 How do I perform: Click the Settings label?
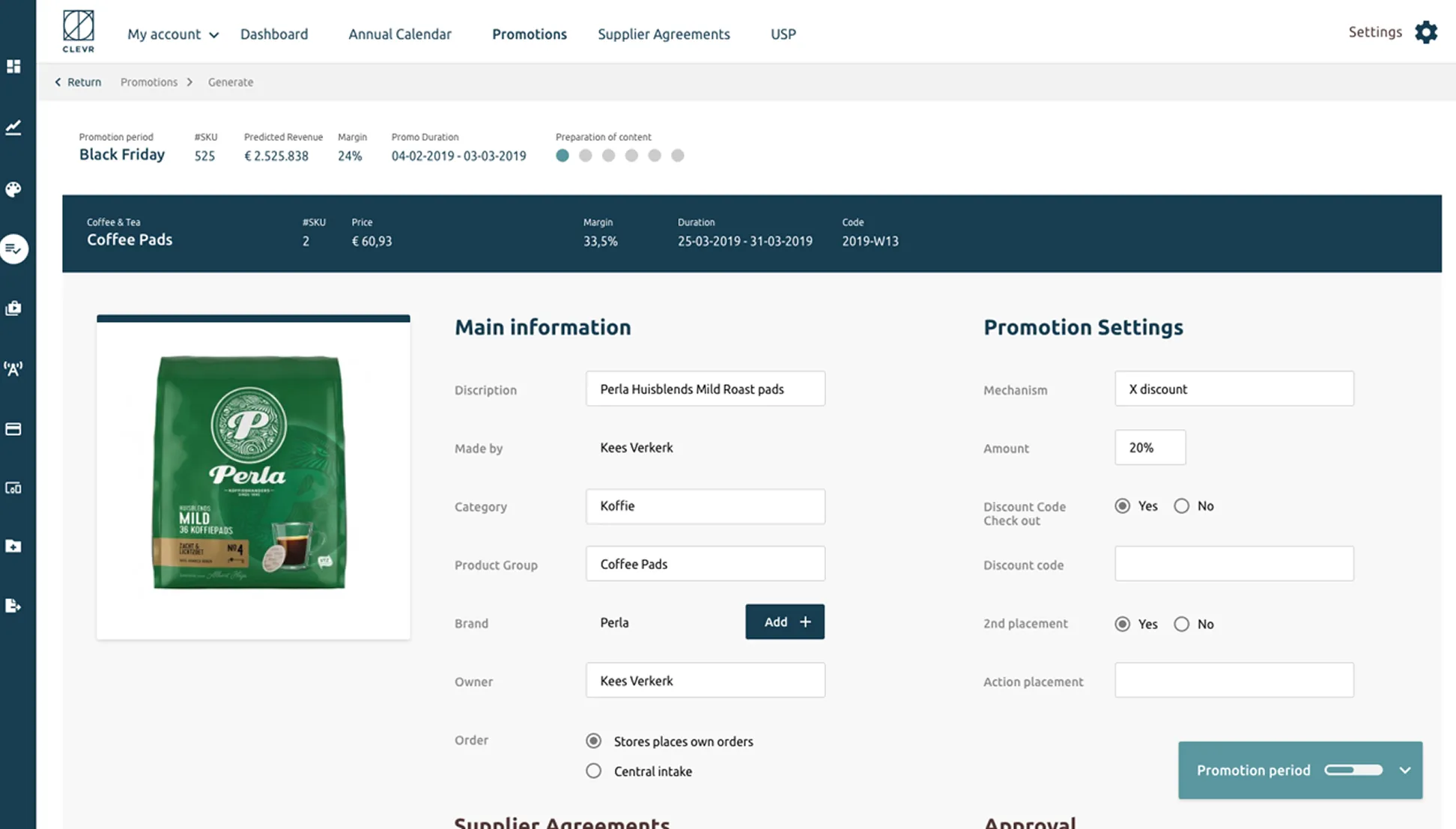[x=1375, y=32]
